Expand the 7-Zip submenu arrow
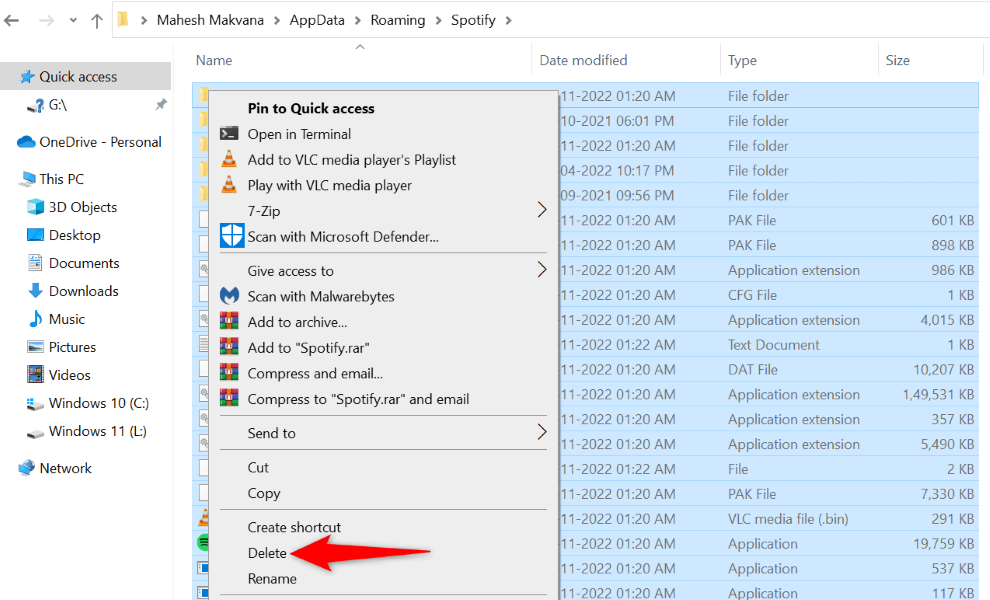This screenshot has width=990, height=600. click(x=541, y=210)
